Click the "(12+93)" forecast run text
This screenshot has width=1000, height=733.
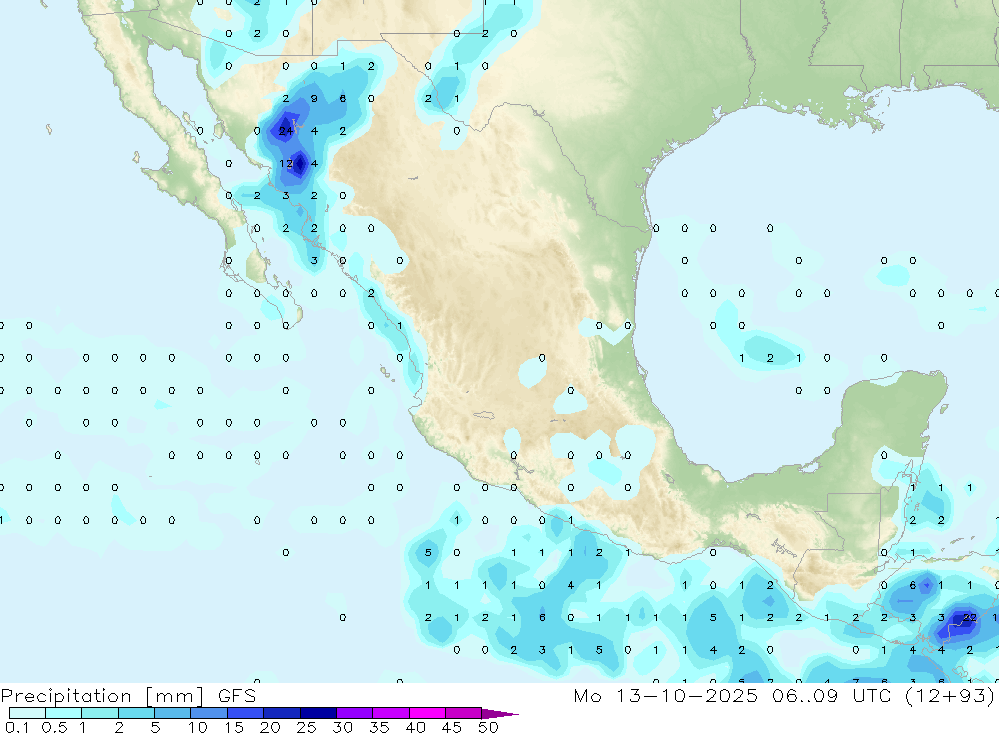pos(950,695)
